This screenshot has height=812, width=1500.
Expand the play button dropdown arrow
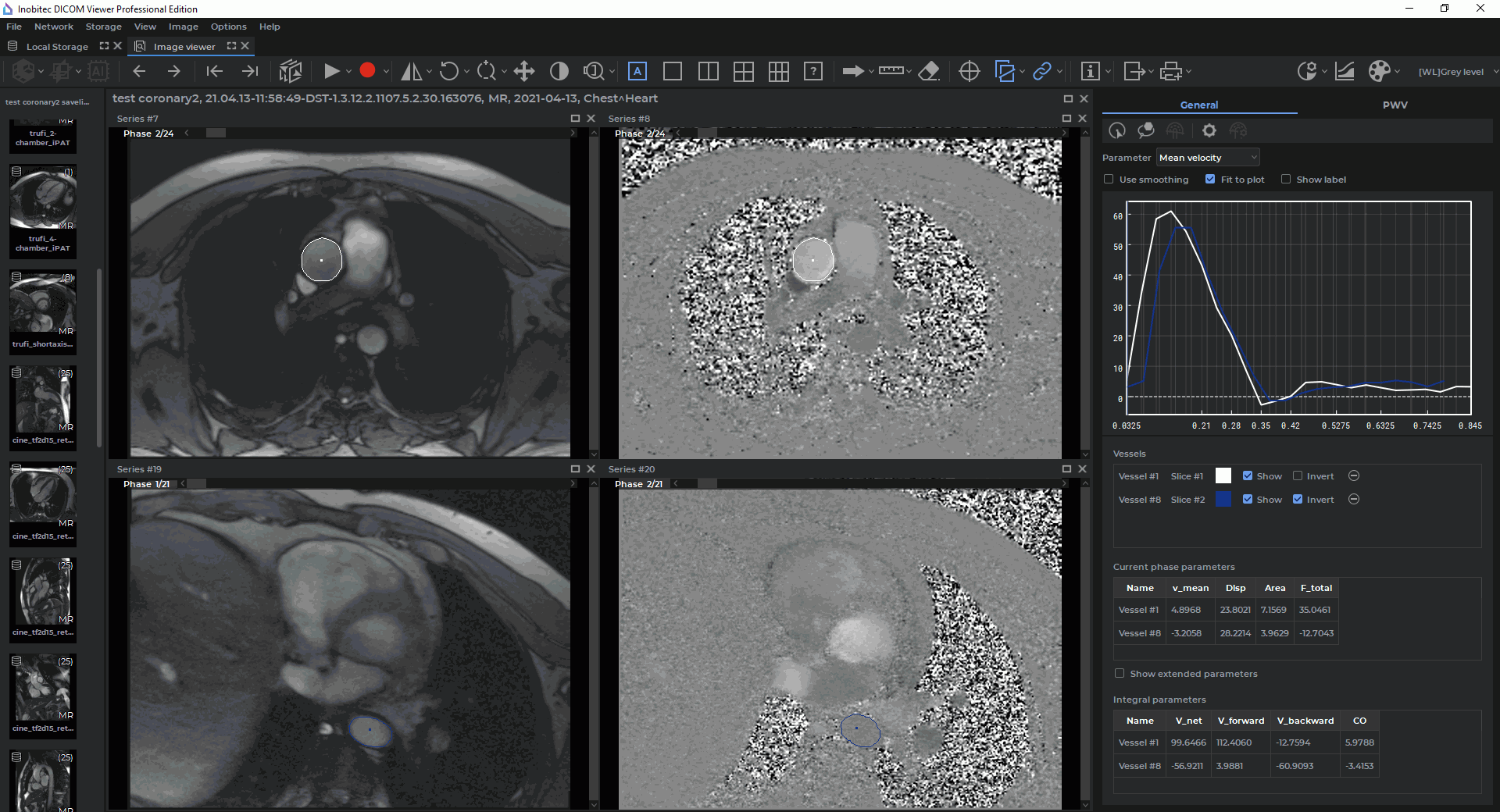(x=348, y=72)
